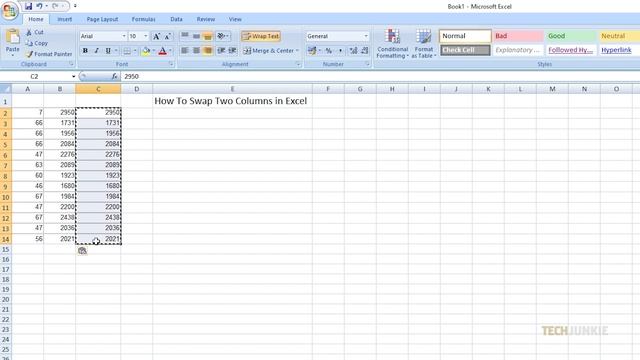Apply the Comma Style format

[x=340, y=51]
